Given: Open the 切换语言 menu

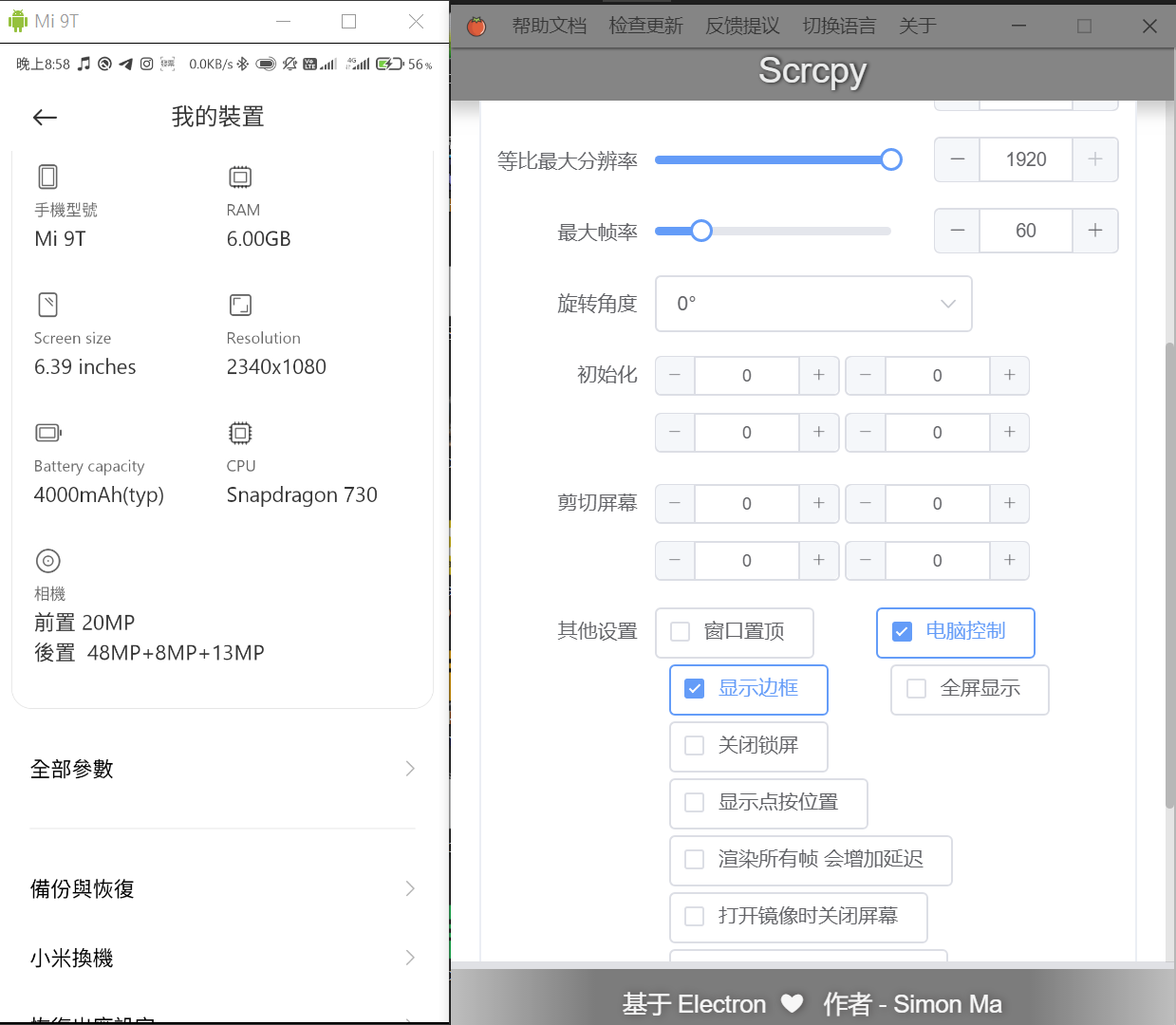Looking at the screenshot, I should click(840, 26).
